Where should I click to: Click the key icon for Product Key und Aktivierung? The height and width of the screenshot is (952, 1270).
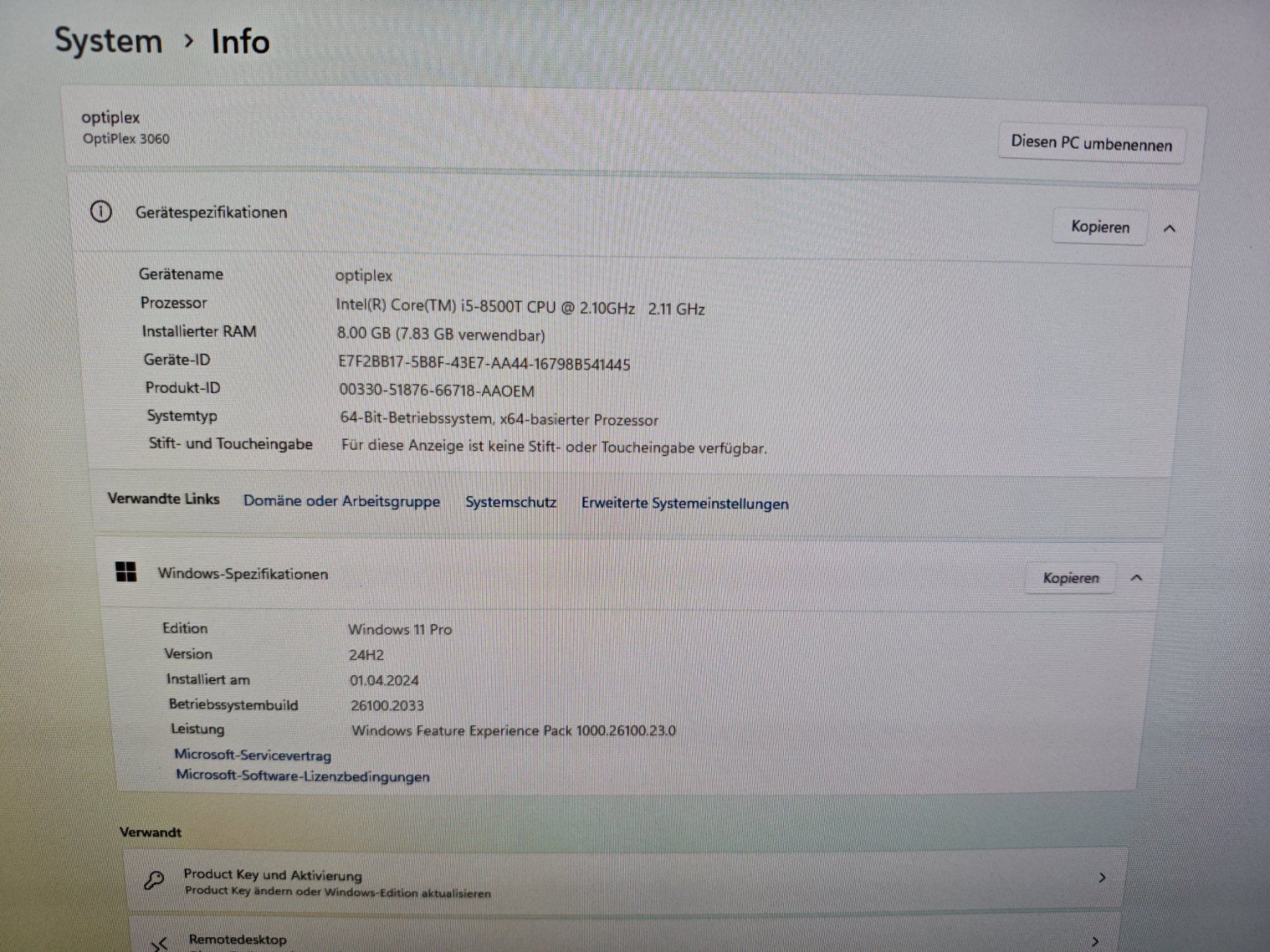(x=154, y=880)
